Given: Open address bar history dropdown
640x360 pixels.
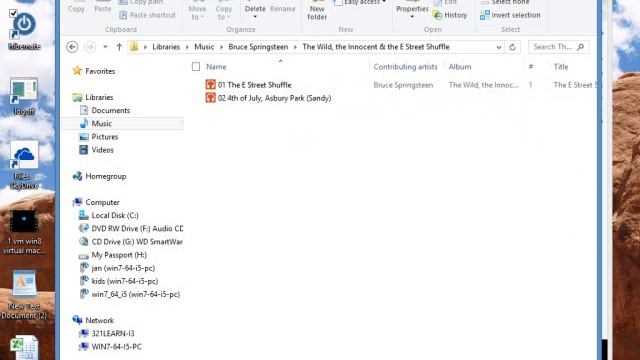Looking at the screenshot, I should [x=499, y=47].
